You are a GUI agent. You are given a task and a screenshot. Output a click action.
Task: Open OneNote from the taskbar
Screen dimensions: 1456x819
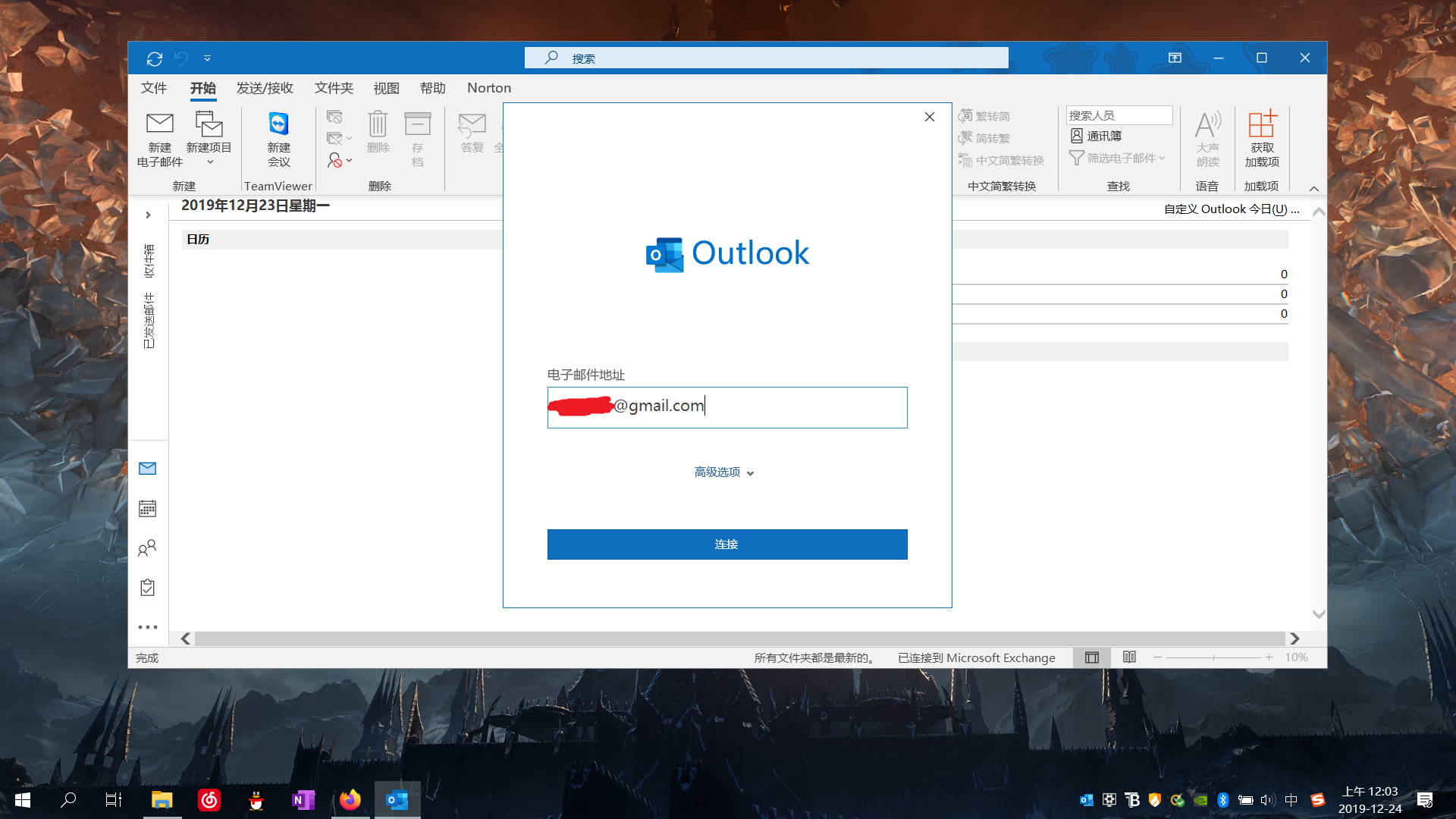coord(303,800)
